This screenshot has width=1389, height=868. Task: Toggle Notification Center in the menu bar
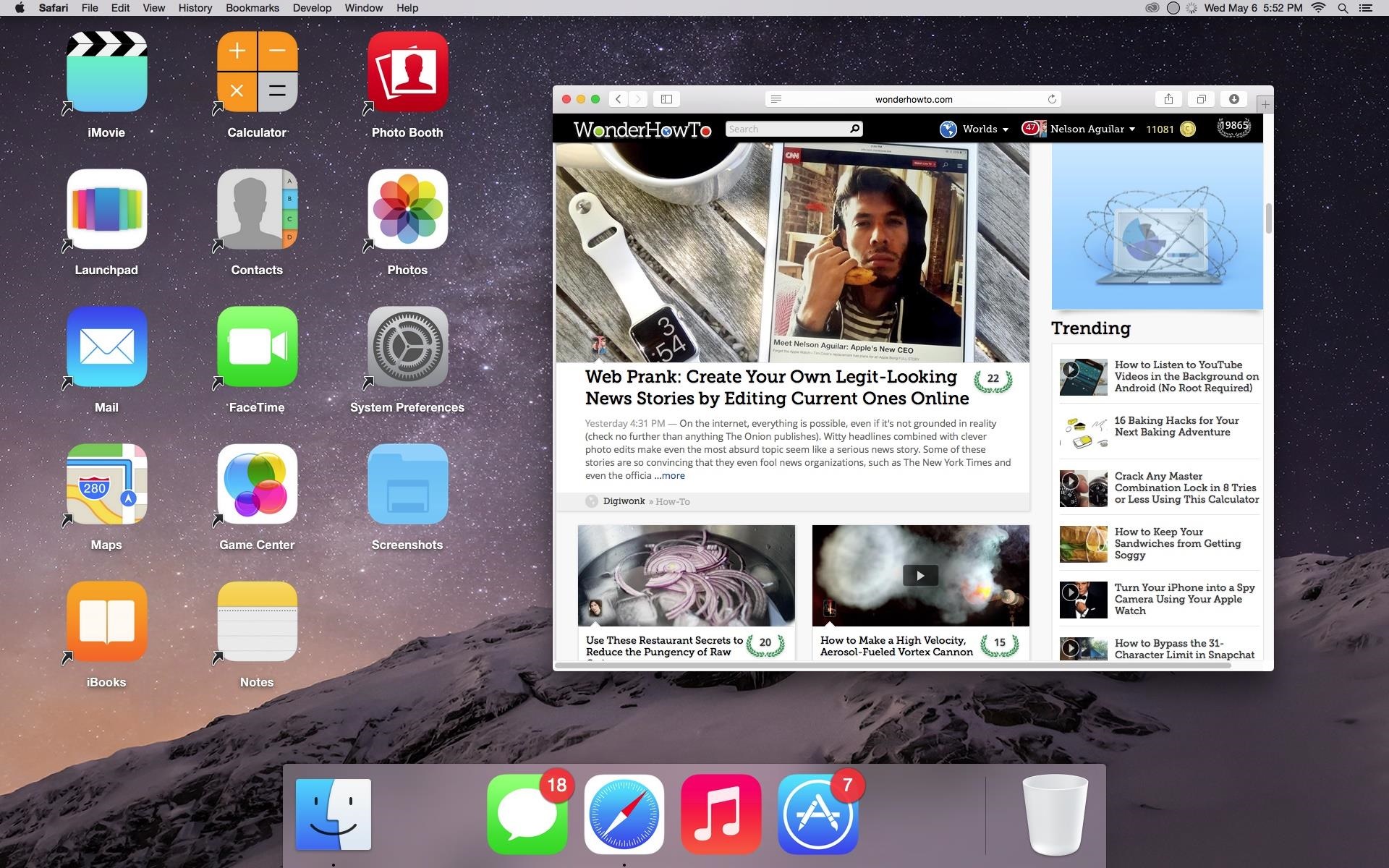pos(1365,8)
